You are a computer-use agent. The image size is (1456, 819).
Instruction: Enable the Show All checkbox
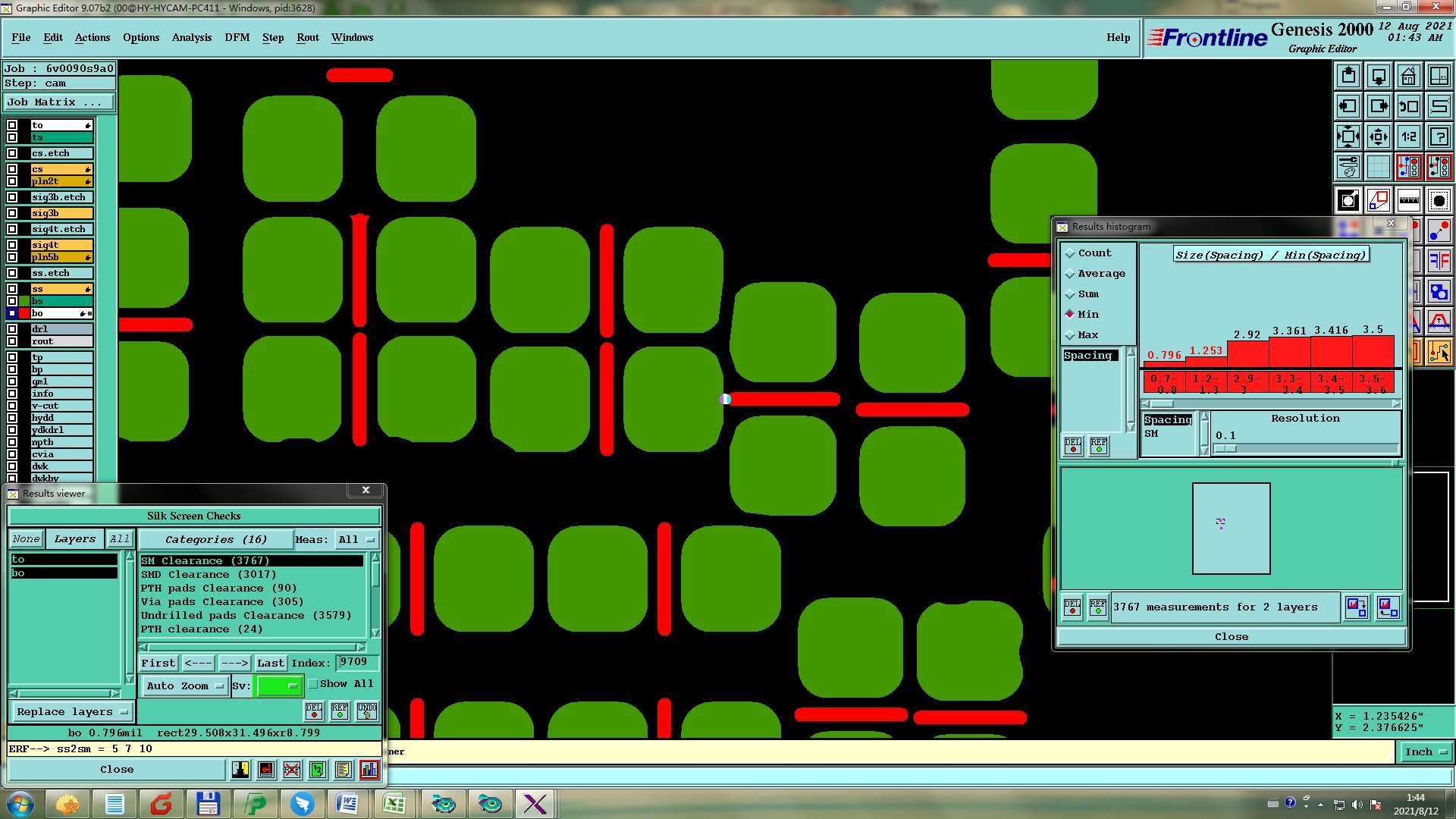(313, 684)
